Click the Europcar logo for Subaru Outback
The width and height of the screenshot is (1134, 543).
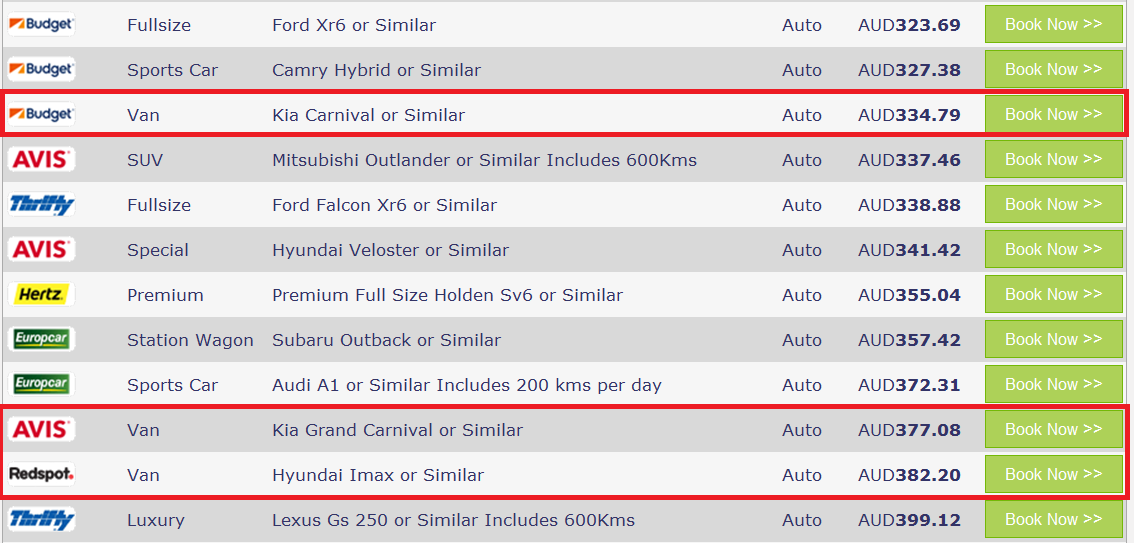(x=41, y=340)
